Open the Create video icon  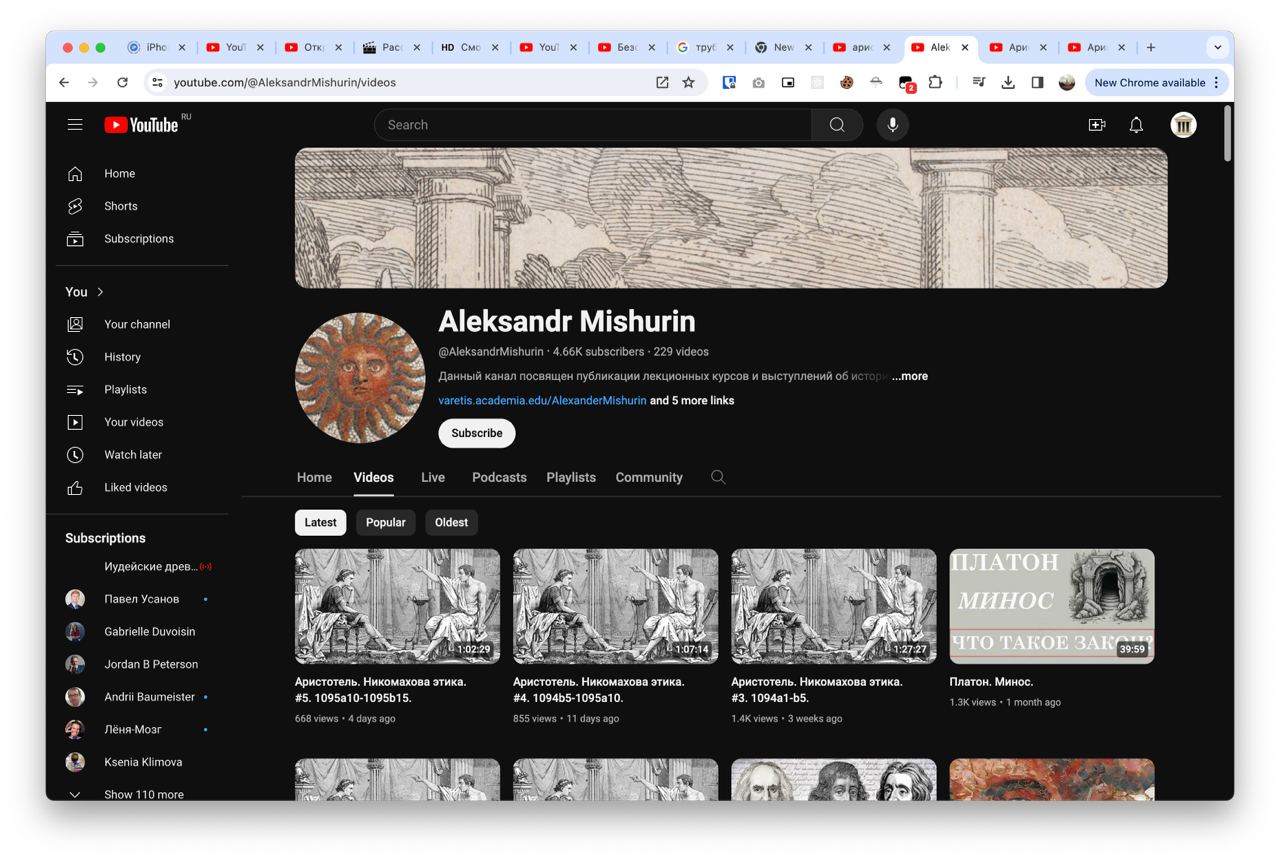[x=1097, y=125]
